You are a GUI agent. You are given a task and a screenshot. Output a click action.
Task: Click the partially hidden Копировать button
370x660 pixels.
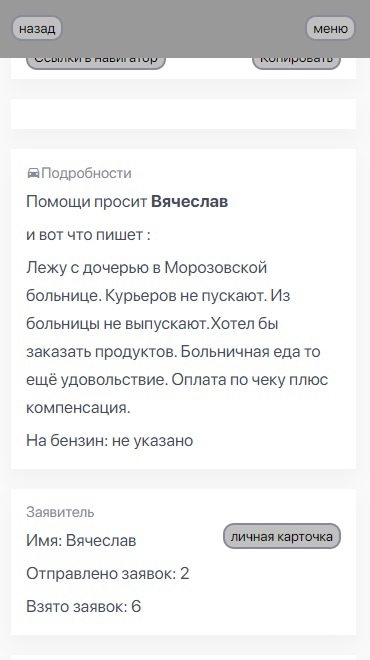(296, 63)
